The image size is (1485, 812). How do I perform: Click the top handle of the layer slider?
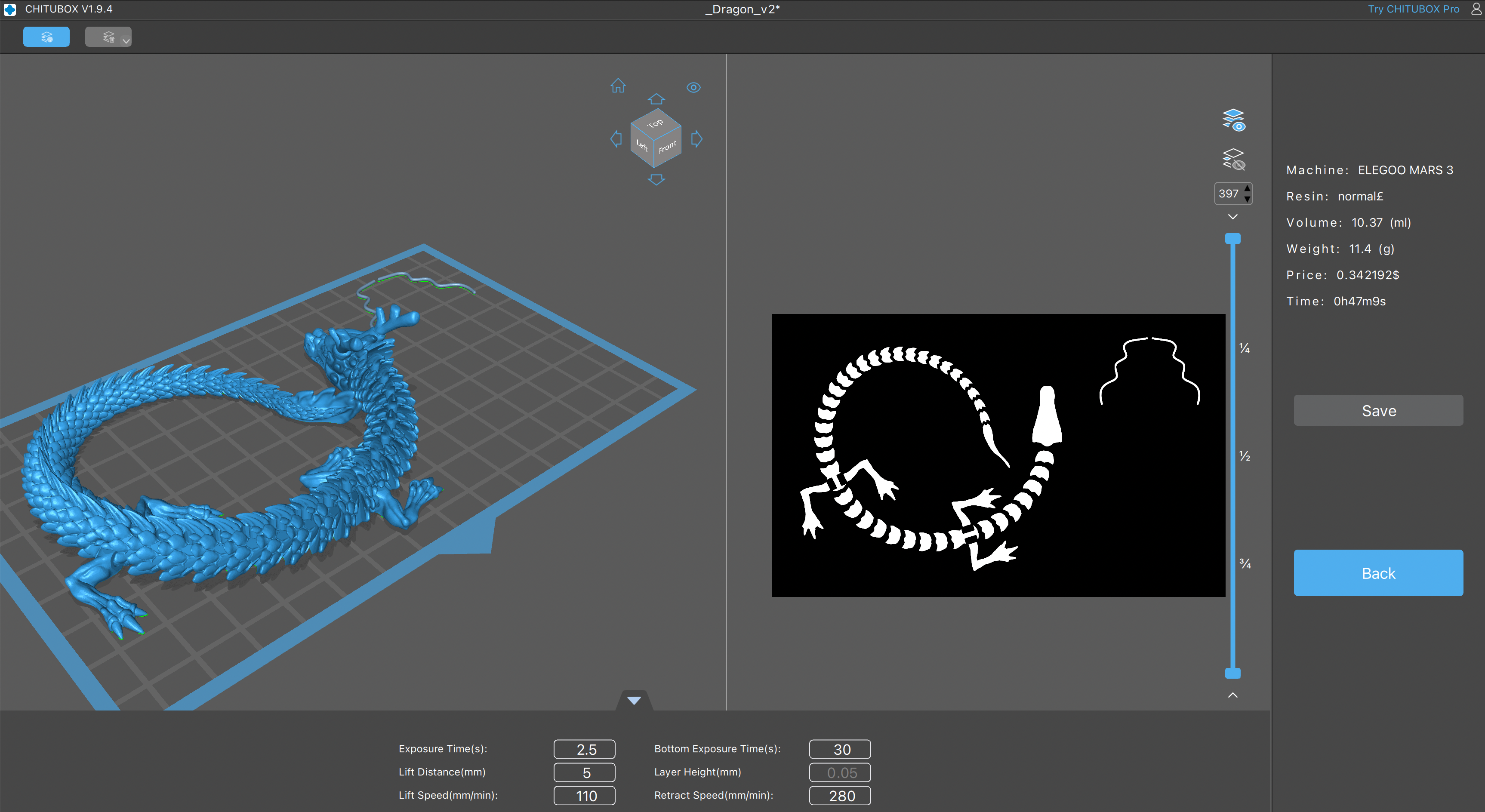pos(1232,239)
